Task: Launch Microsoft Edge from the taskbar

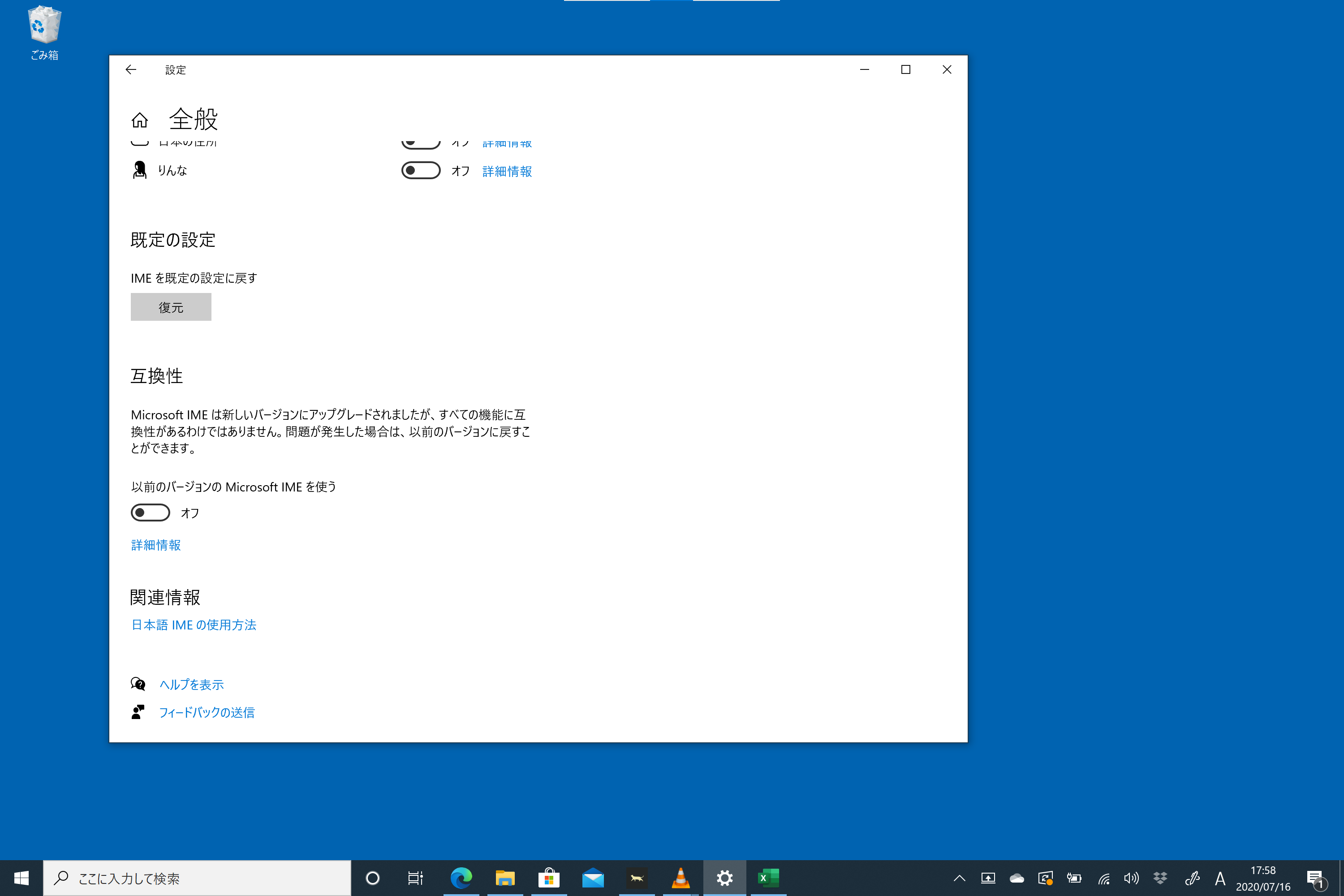Action: pos(461,878)
